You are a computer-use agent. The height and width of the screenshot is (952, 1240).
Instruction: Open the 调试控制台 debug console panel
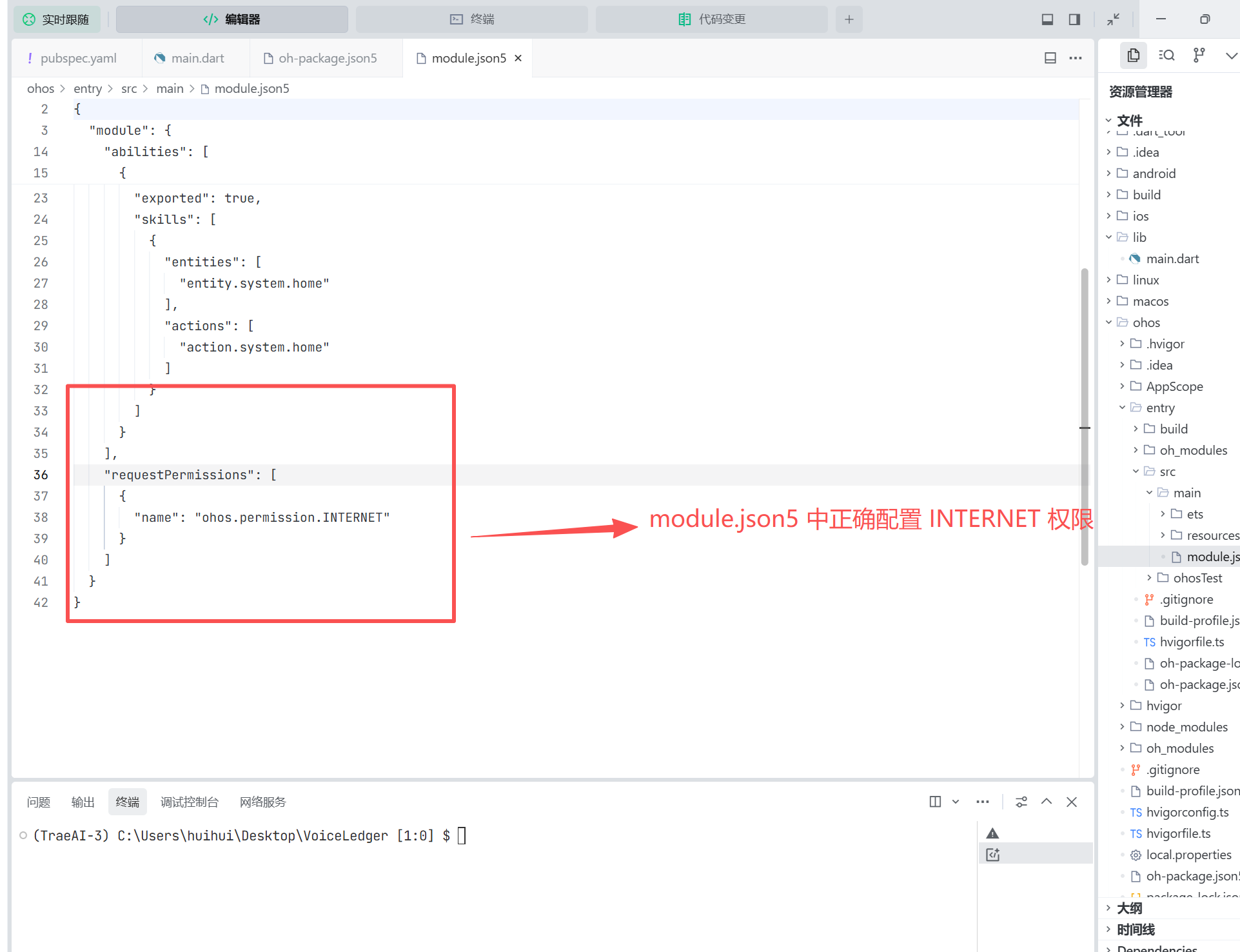pos(189,802)
